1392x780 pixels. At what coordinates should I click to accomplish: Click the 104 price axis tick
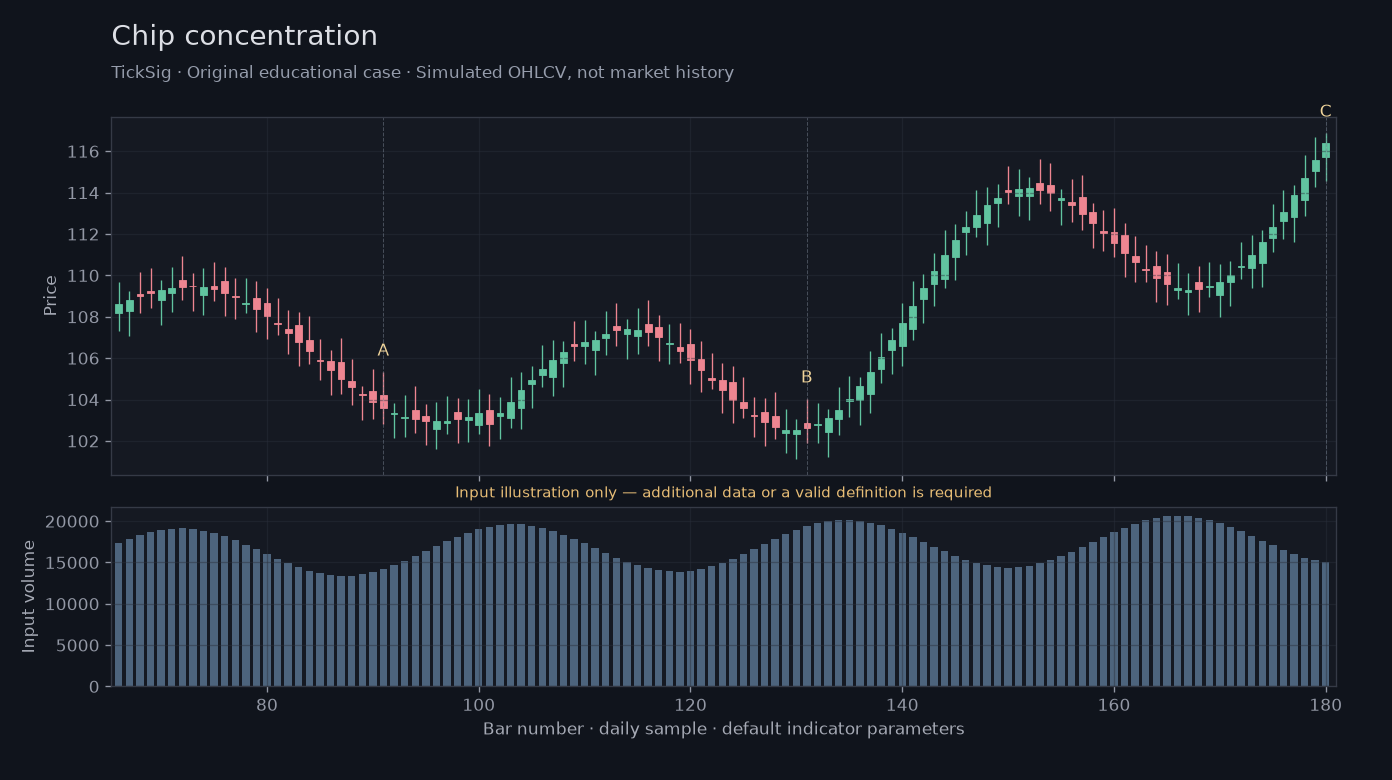(x=83, y=401)
